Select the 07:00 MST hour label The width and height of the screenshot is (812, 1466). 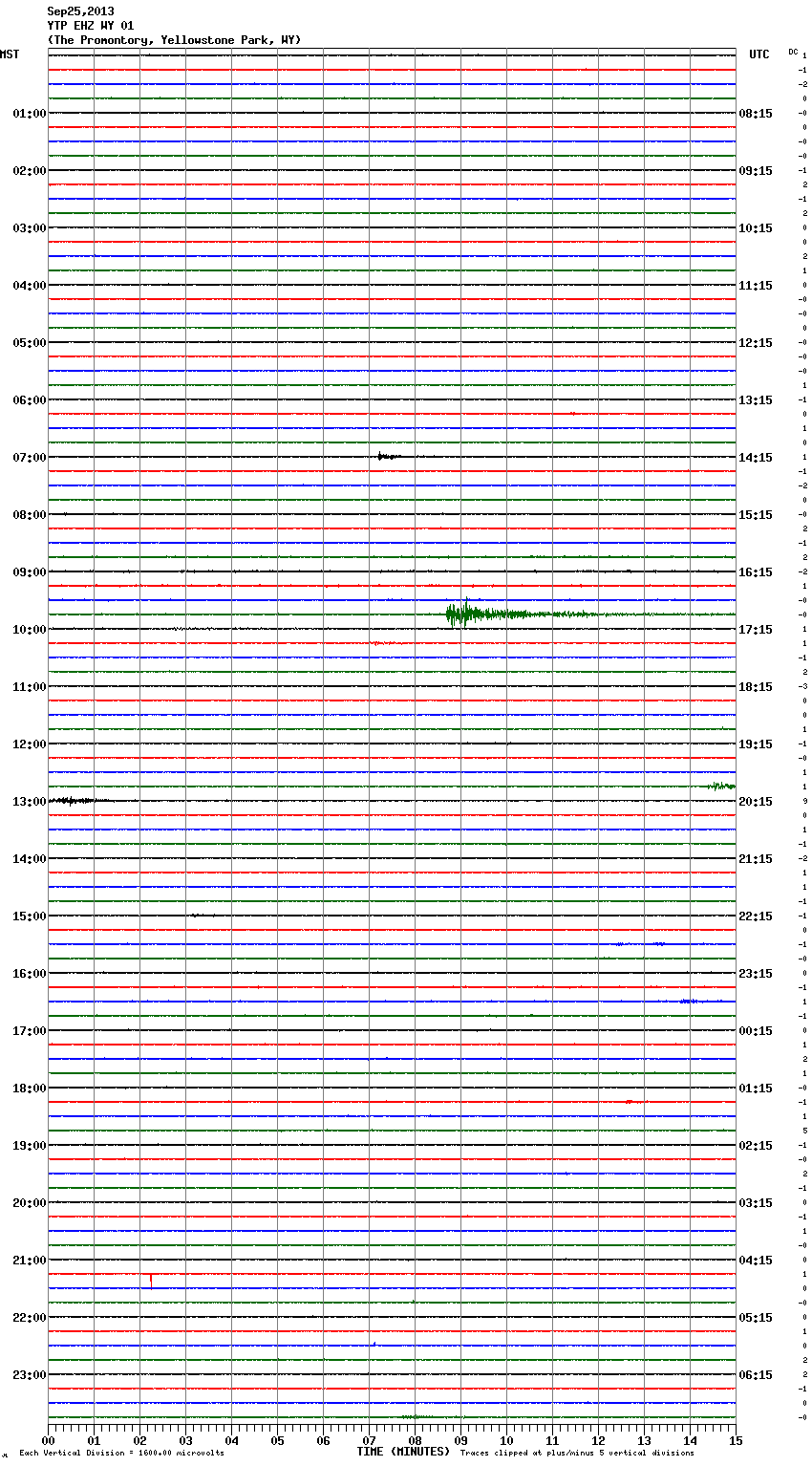30,458
